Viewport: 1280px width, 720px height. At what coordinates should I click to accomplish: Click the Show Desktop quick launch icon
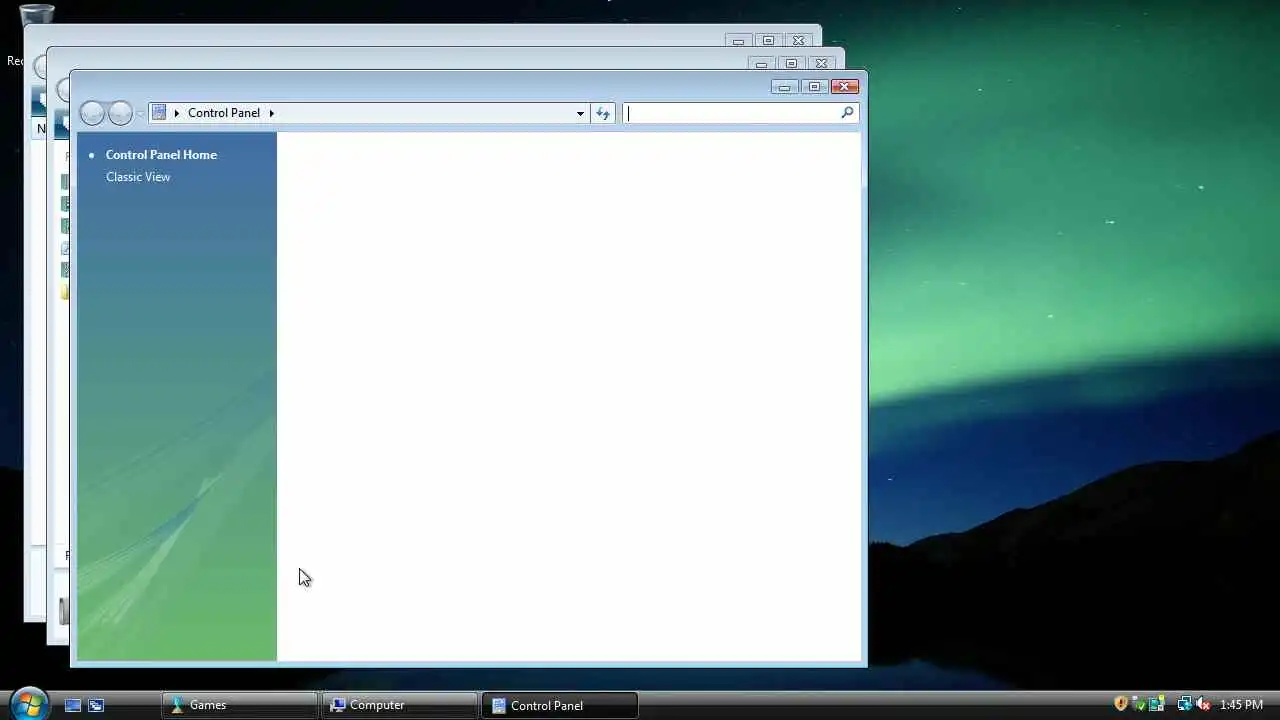point(73,705)
